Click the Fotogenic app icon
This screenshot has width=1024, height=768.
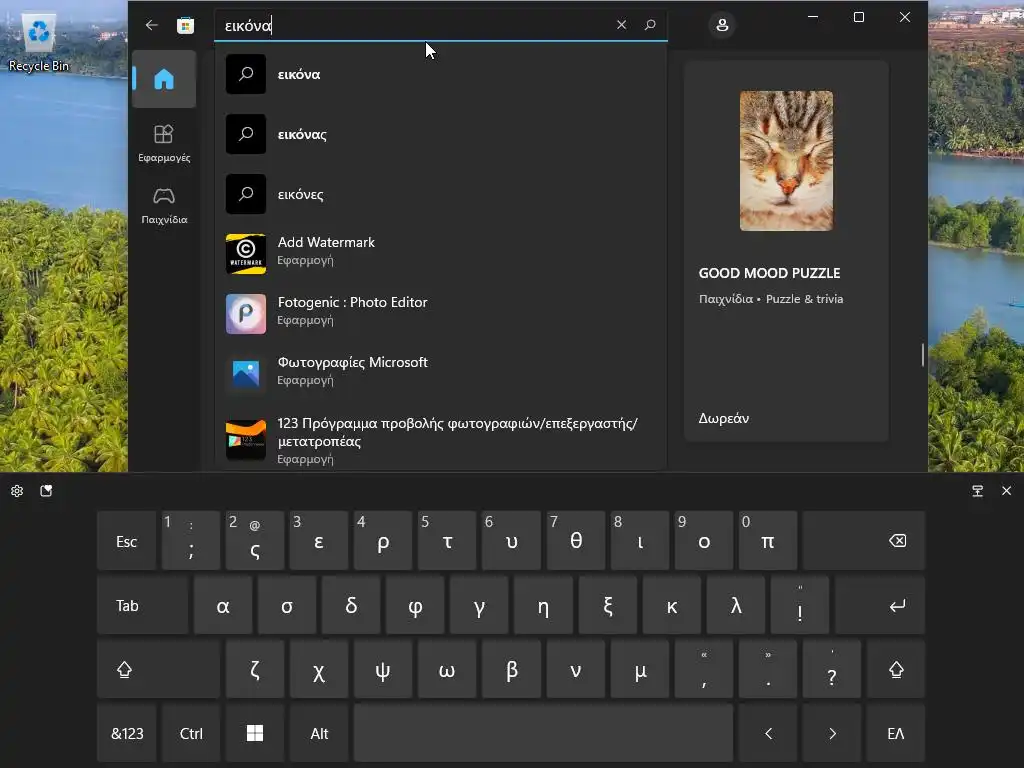pos(246,314)
